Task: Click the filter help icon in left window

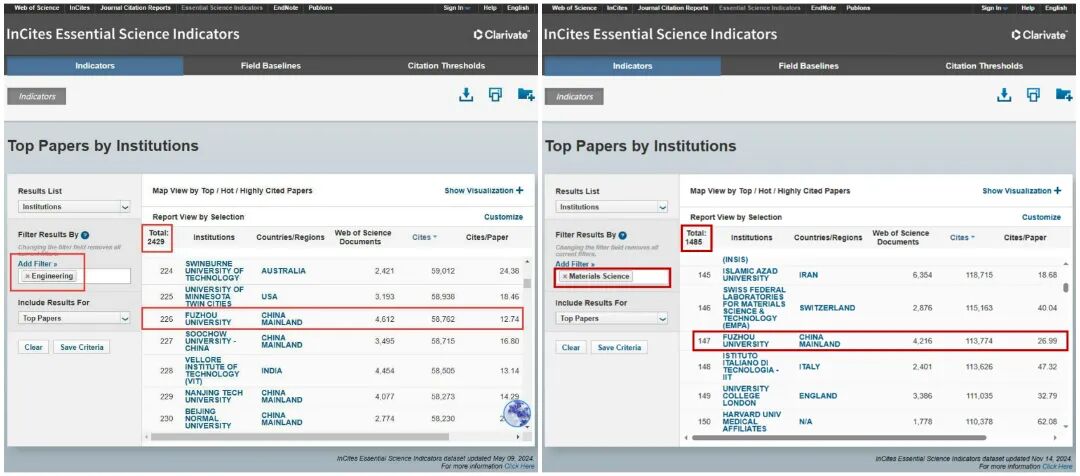Action: pos(85,235)
